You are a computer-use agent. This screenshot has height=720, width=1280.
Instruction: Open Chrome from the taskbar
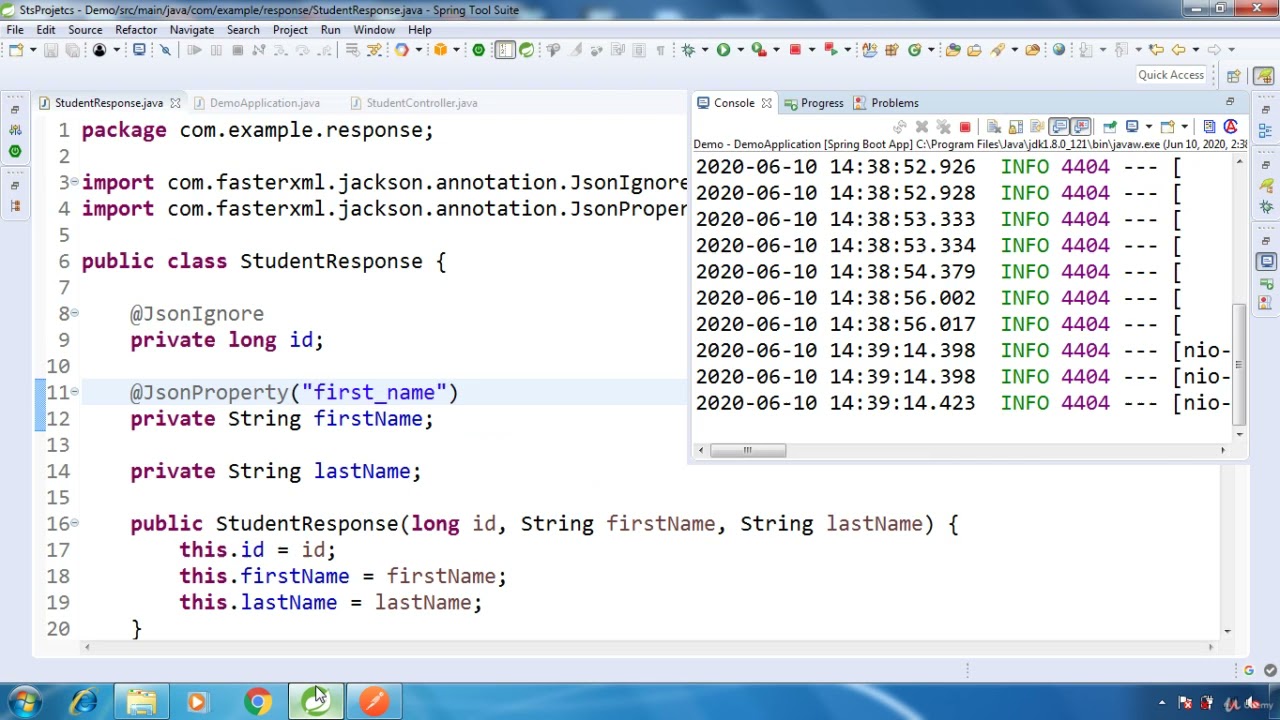pyautogui.click(x=257, y=702)
